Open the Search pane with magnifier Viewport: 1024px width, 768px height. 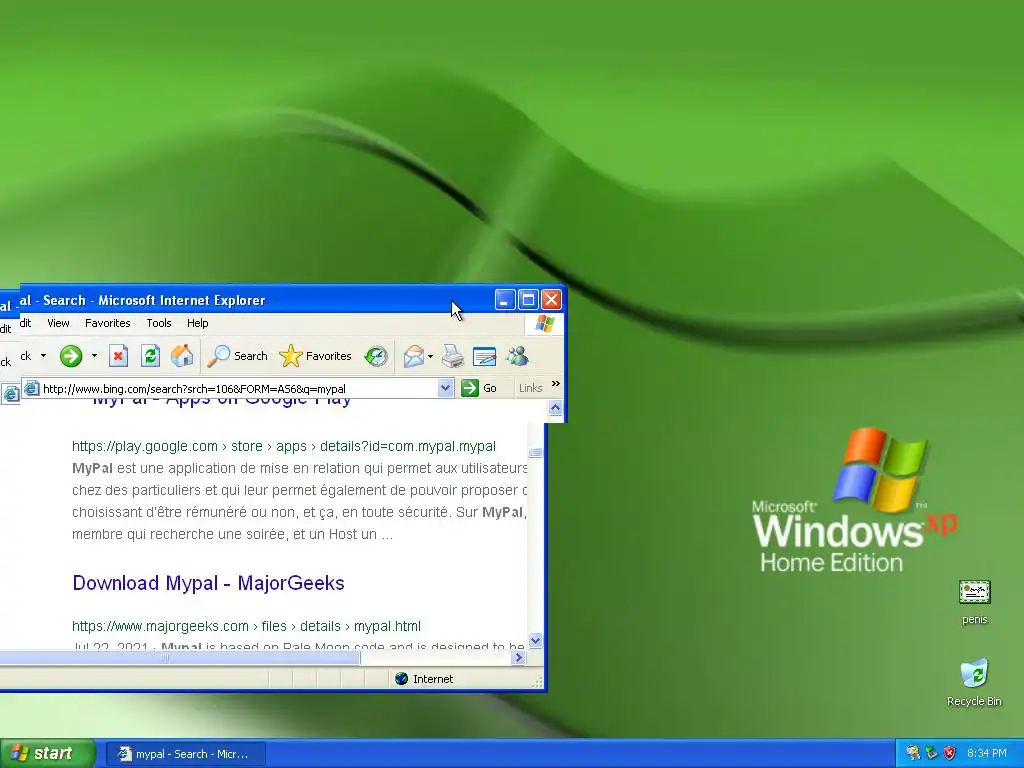(x=238, y=356)
